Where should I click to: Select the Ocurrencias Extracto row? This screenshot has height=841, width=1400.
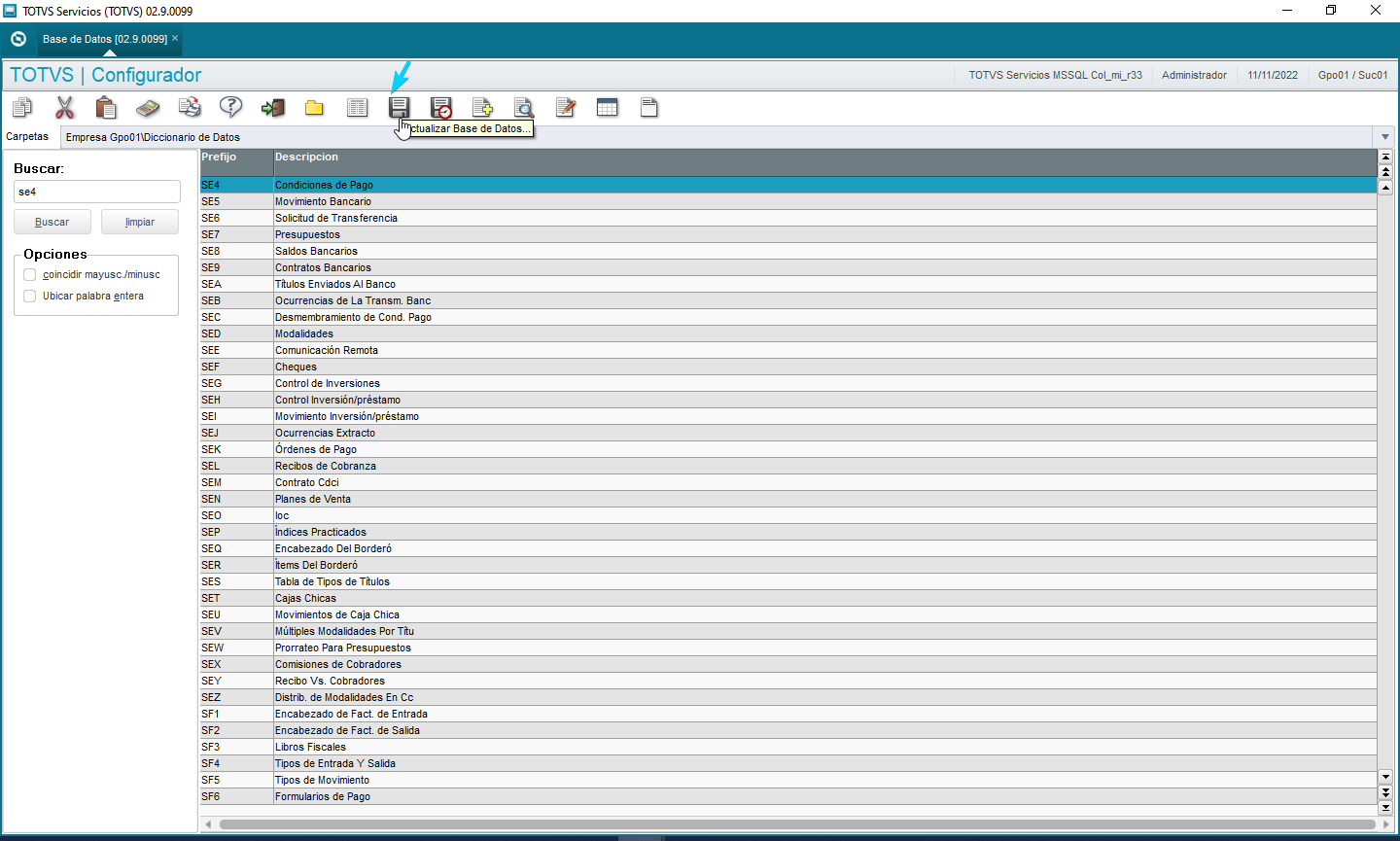coord(788,433)
